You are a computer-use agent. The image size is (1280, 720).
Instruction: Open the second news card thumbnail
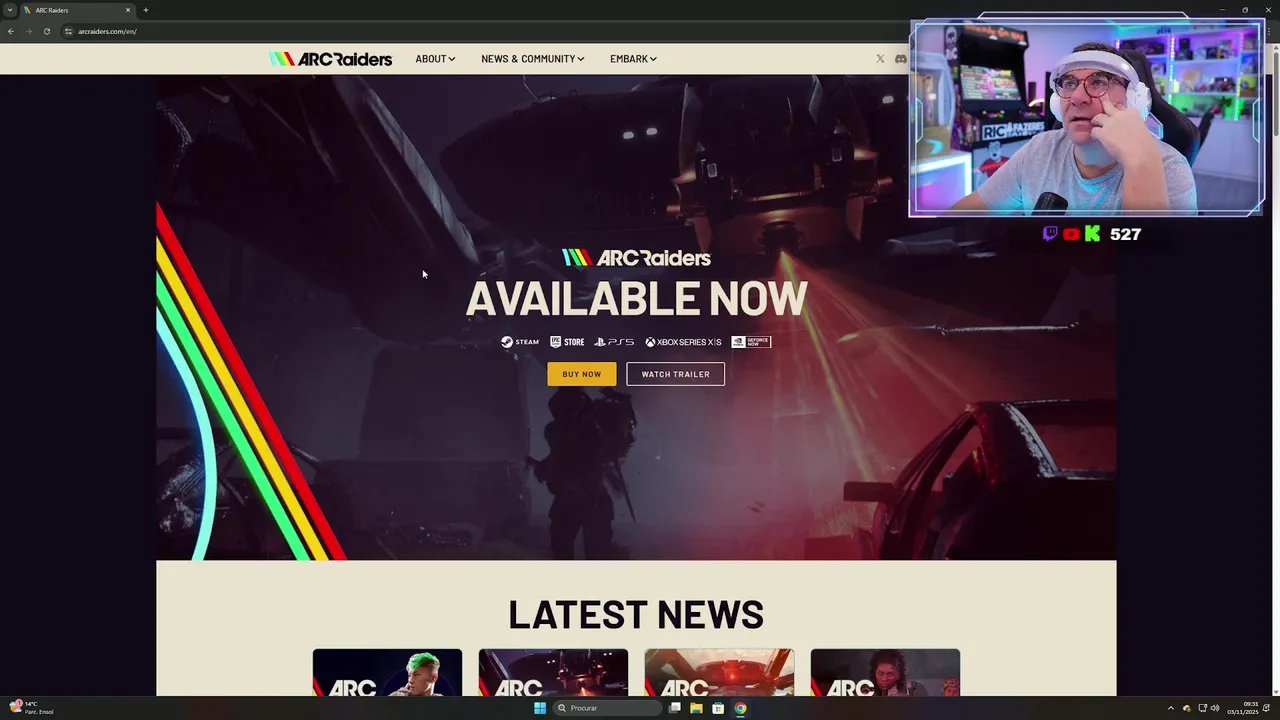pos(553,672)
